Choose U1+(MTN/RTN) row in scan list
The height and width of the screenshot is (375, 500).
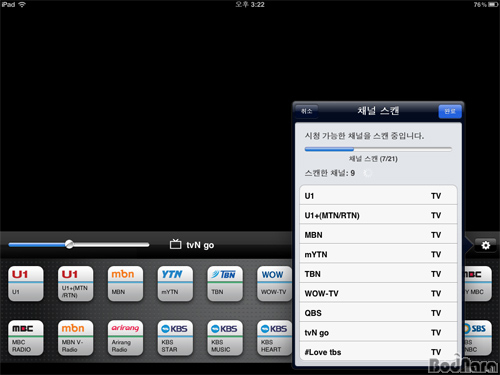coord(378,215)
